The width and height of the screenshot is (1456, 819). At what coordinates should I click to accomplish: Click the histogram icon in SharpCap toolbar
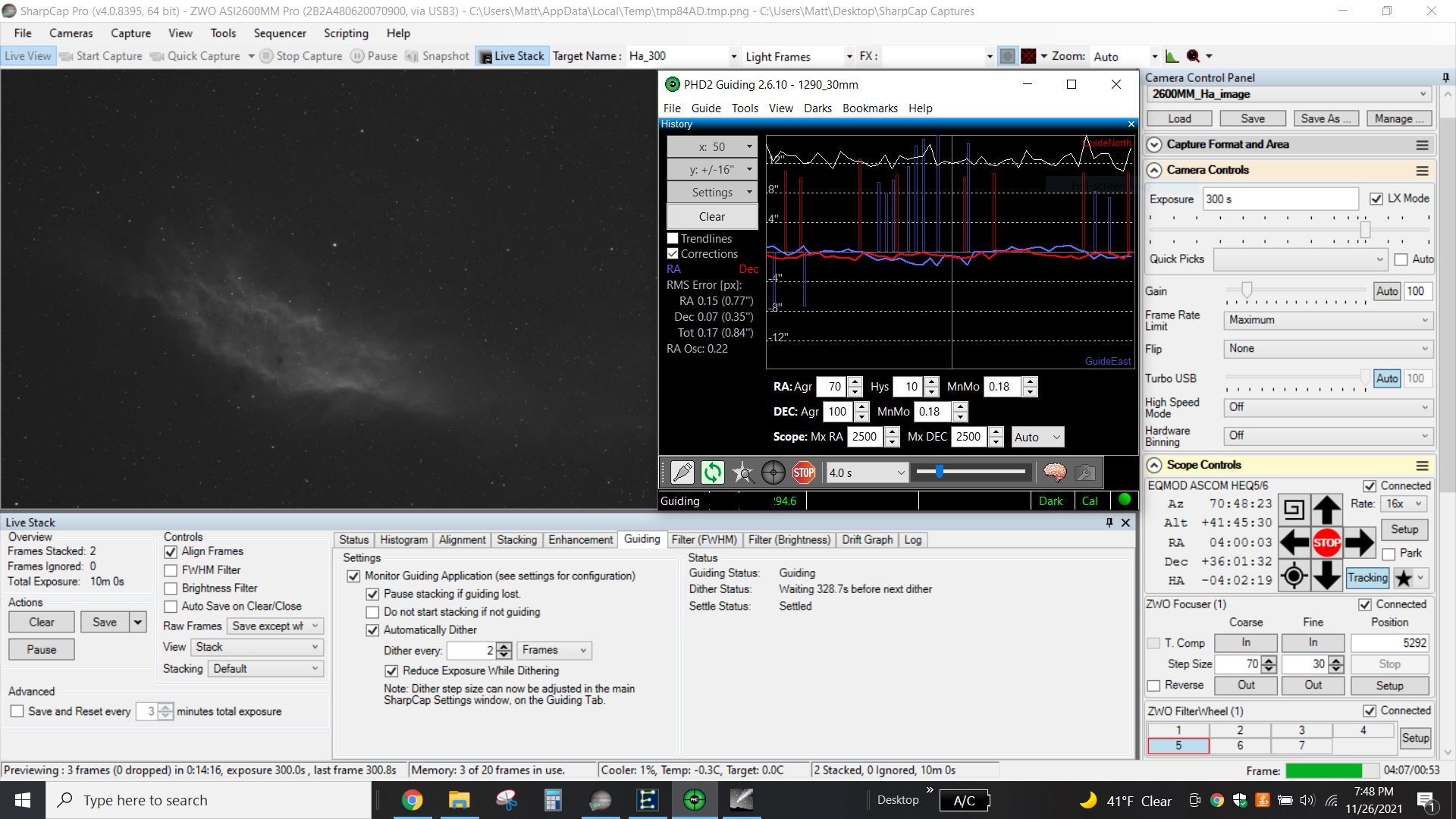[1172, 56]
